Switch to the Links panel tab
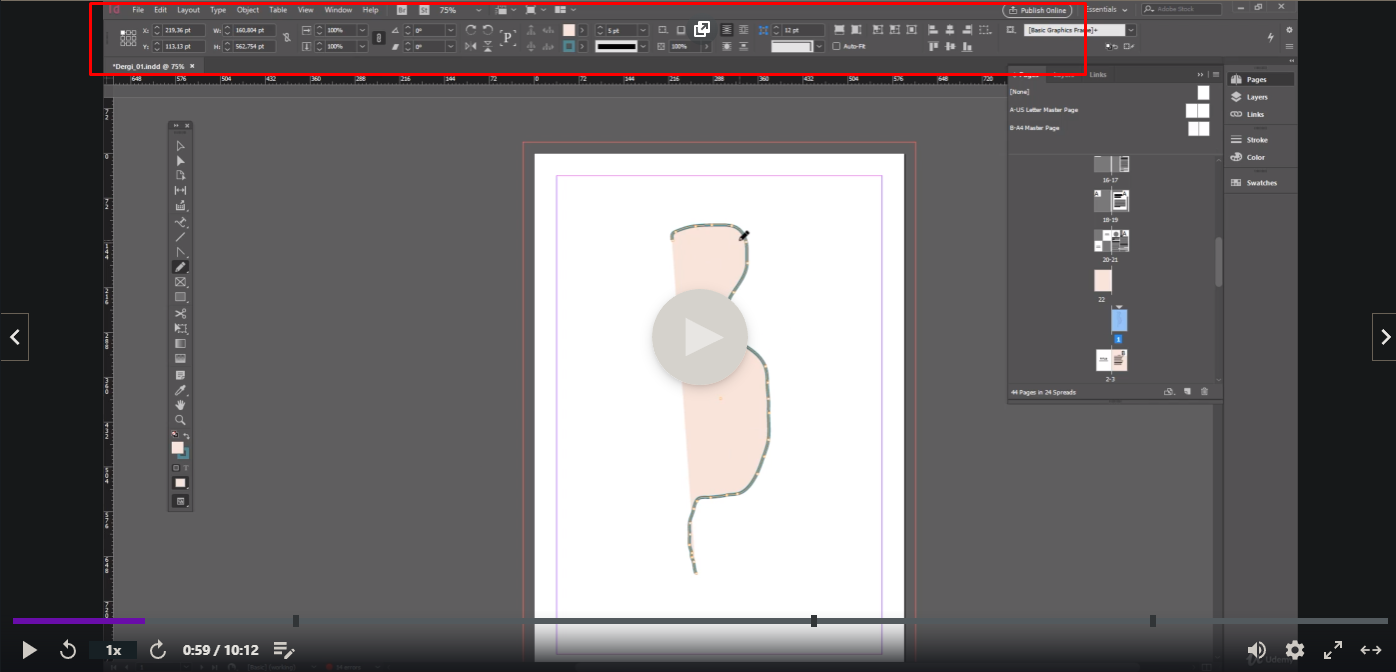Image resolution: width=1396 pixels, height=672 pixels. click(x=1098, y=75)
